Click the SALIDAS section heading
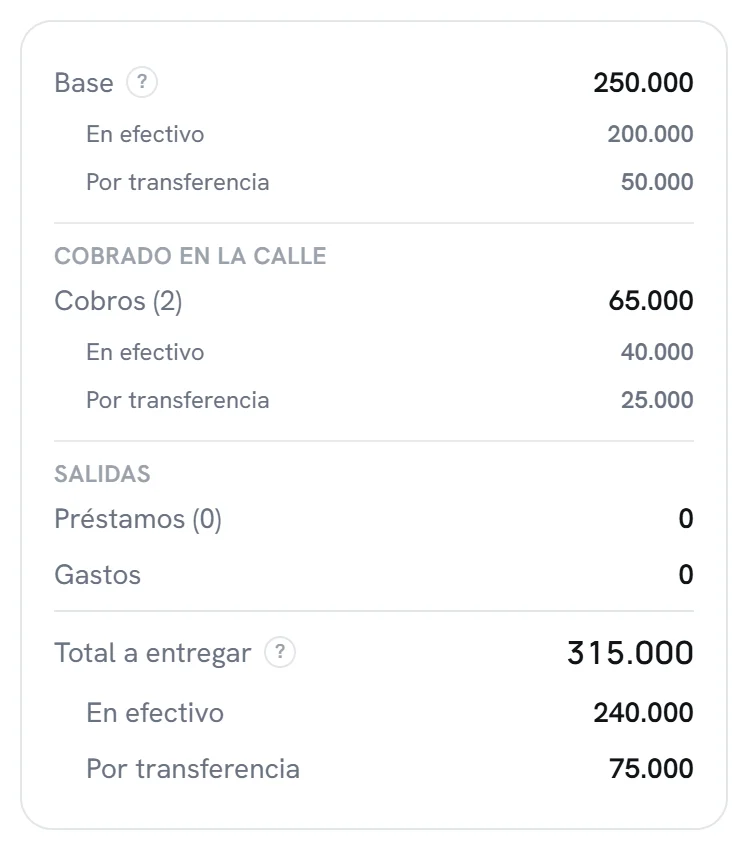 pyautogui.click(x=102, y=474)
